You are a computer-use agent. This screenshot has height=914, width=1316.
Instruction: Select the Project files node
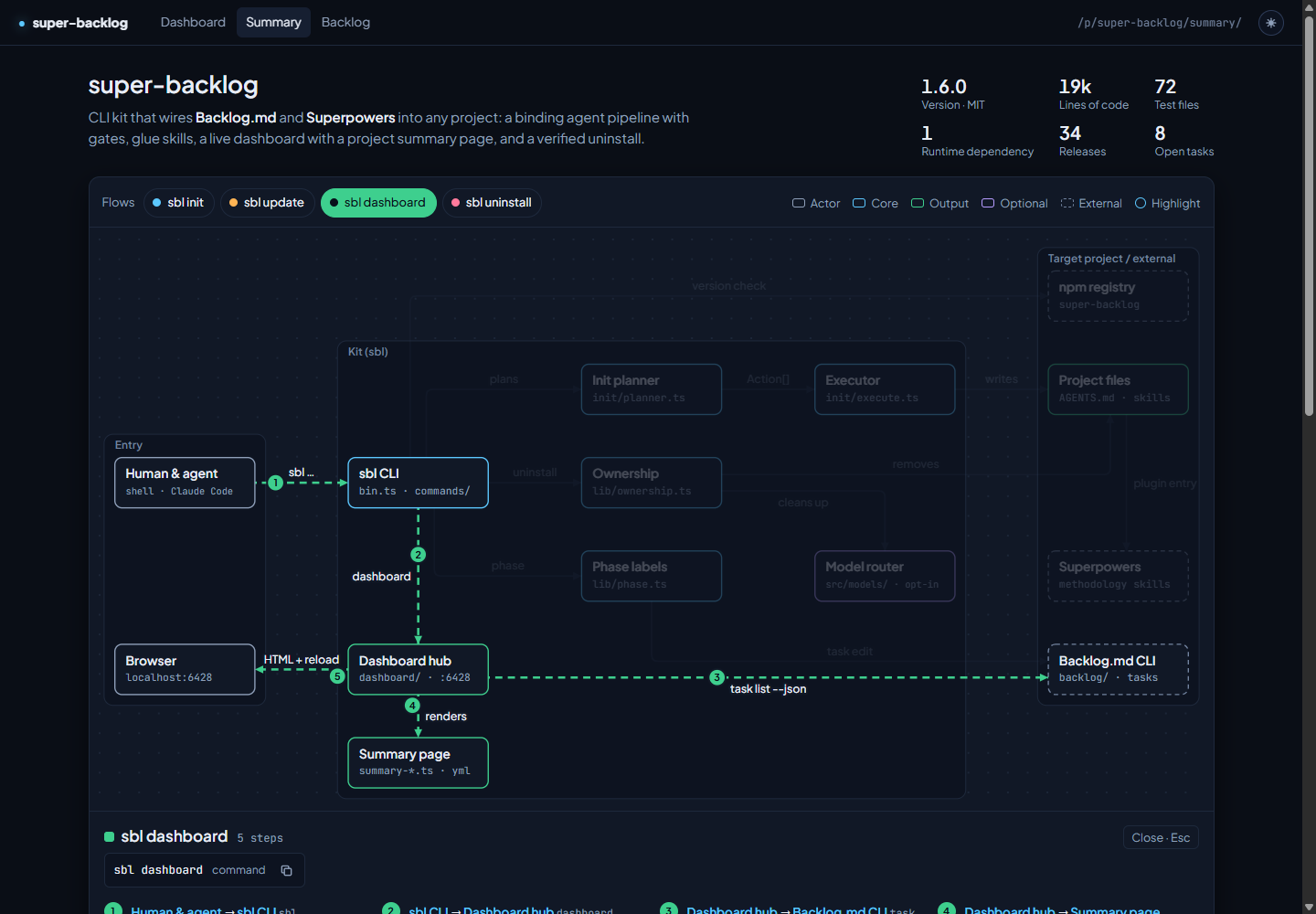point(1118,389)
